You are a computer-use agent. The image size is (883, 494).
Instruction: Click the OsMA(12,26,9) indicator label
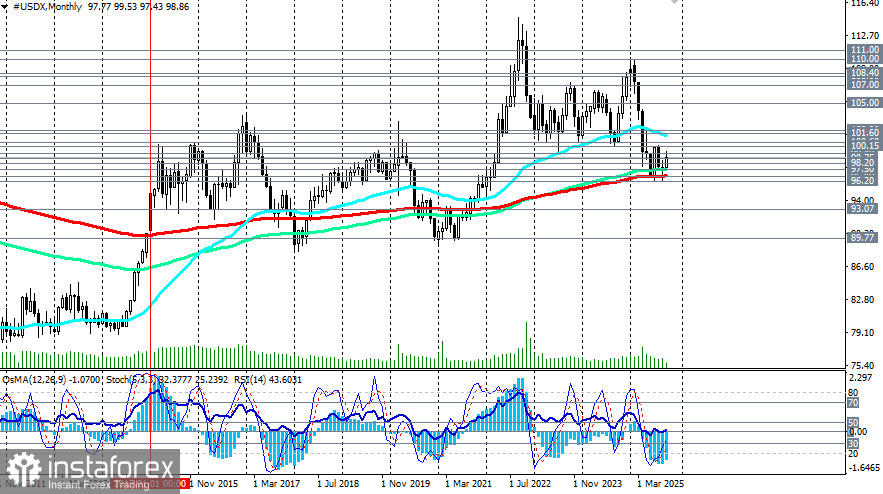click(x=51, y=380)
